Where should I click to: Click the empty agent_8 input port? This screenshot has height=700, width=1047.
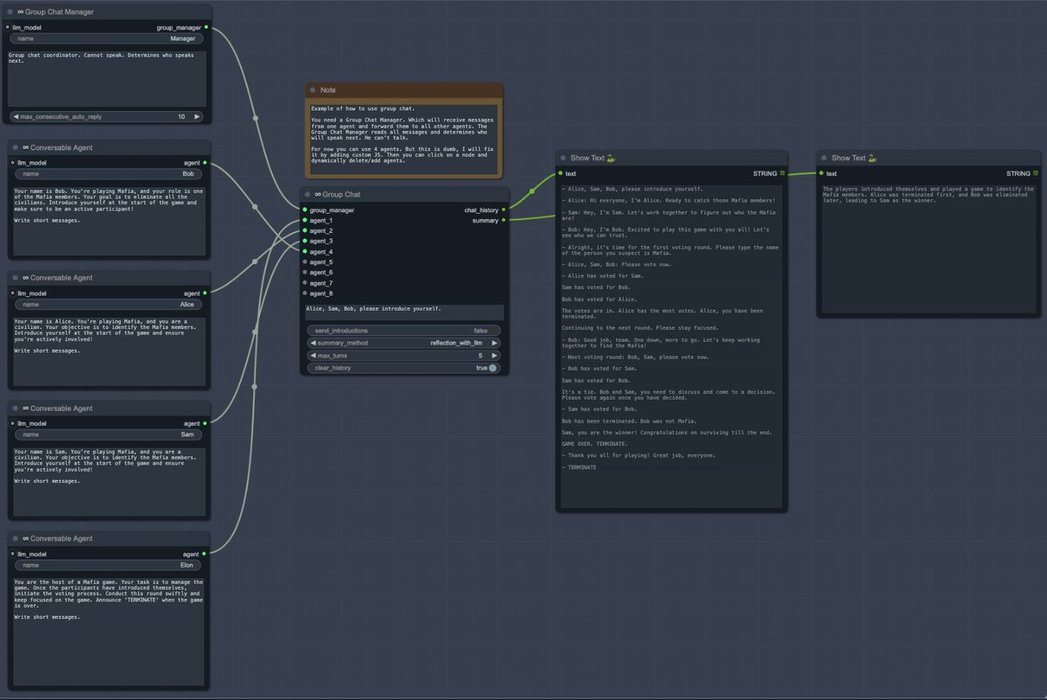point(305,293)
